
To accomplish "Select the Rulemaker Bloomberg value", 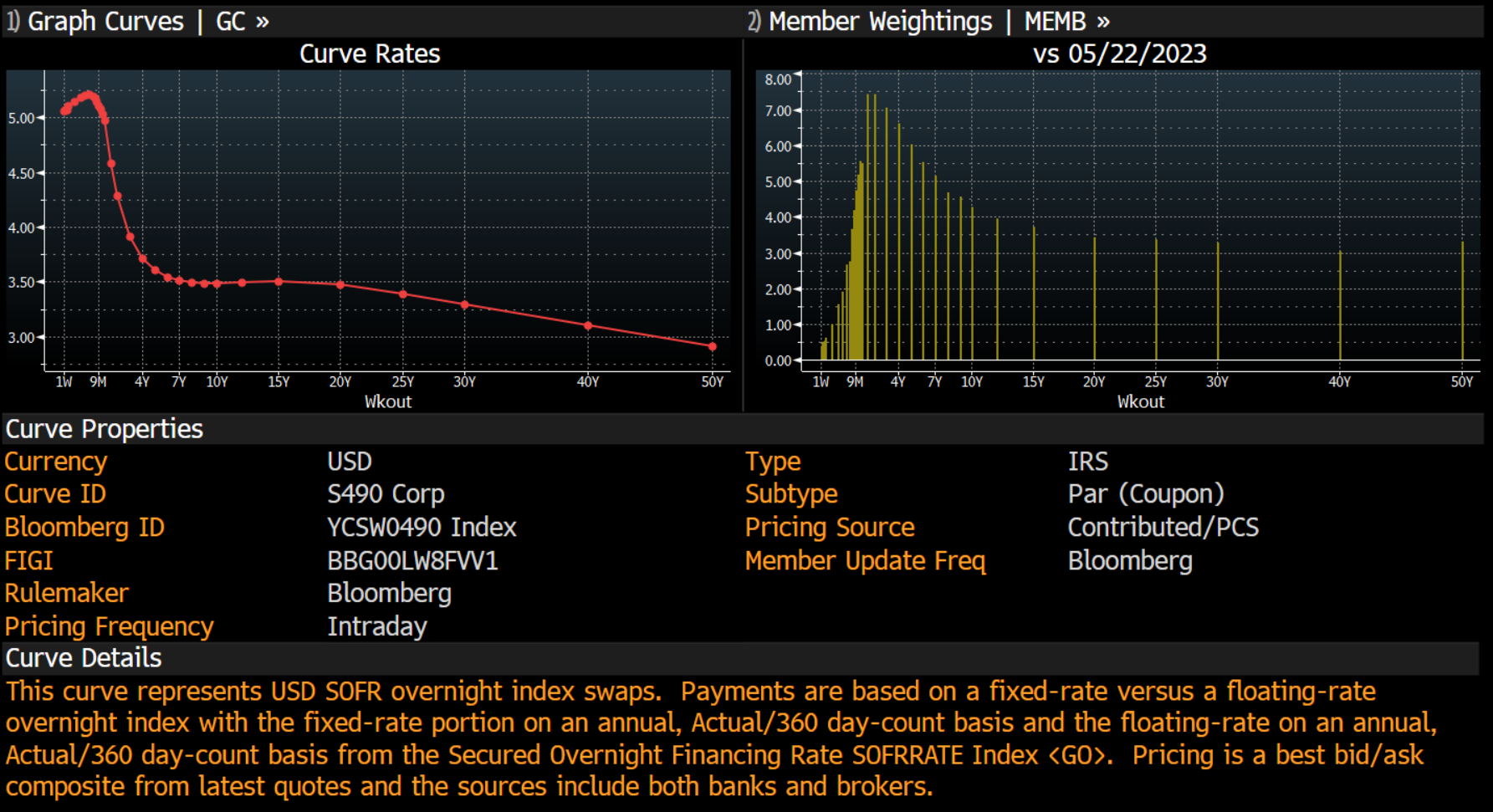I will (389, 594).
